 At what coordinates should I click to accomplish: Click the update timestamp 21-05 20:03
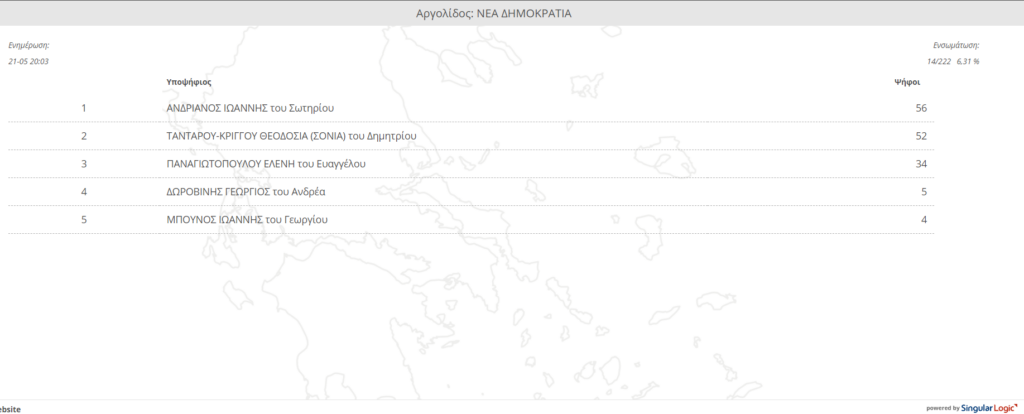[29, 61]
